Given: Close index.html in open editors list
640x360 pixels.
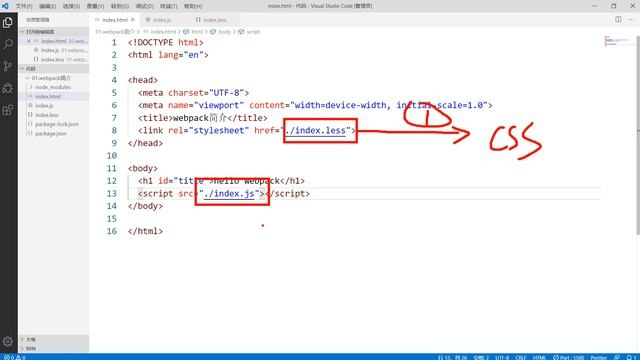Looking at the screenshot, I should point(29,41).
